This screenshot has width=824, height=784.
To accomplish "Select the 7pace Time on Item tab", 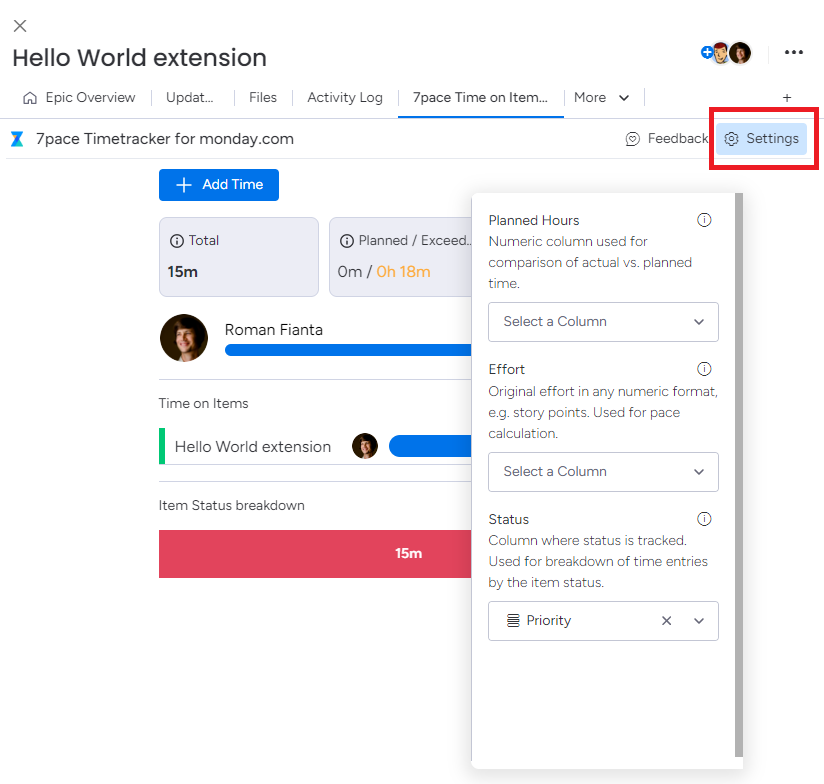I will coord(480,98).
